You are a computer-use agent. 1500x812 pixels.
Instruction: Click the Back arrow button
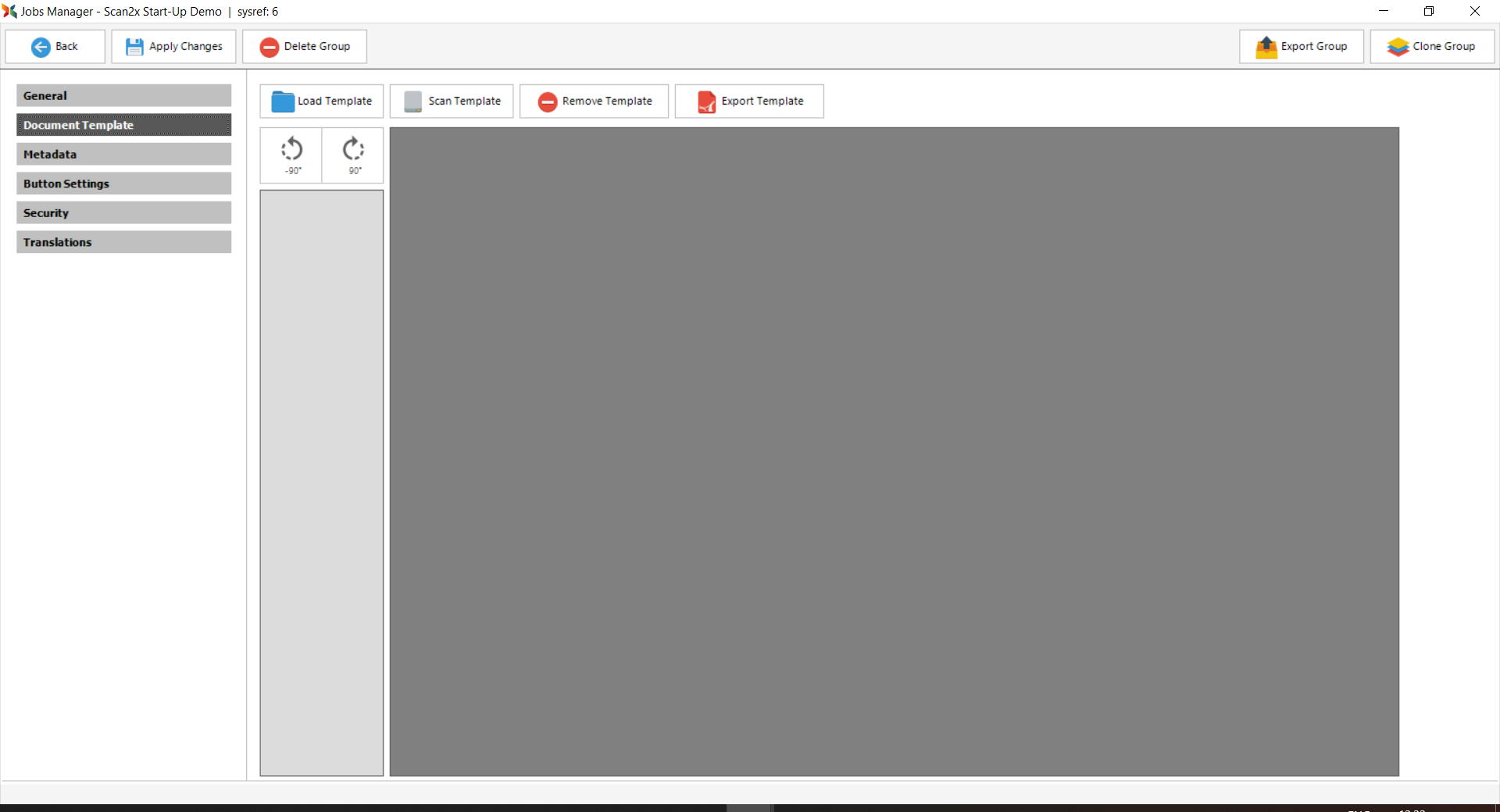coord(55,47)
